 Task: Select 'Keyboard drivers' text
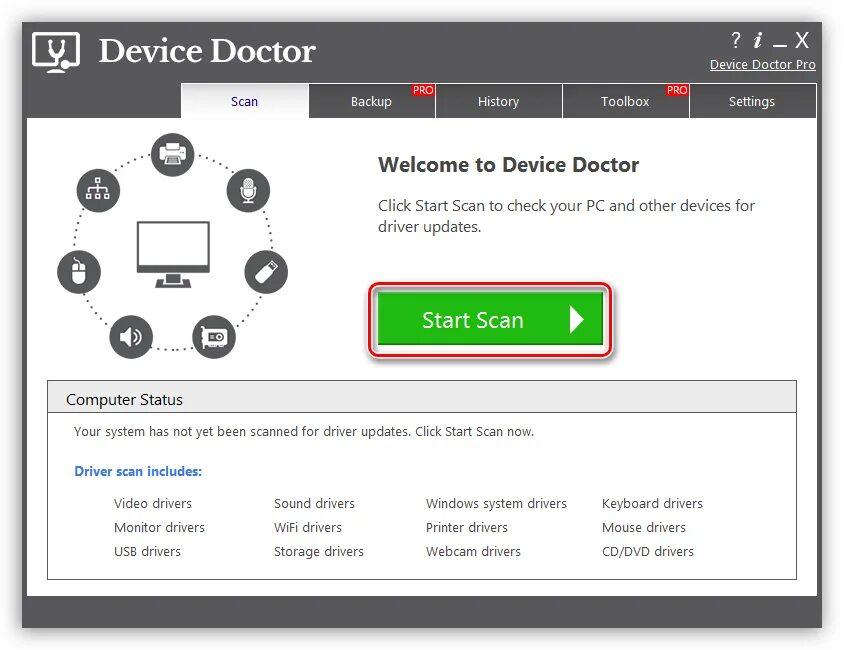tap(652, 503)
